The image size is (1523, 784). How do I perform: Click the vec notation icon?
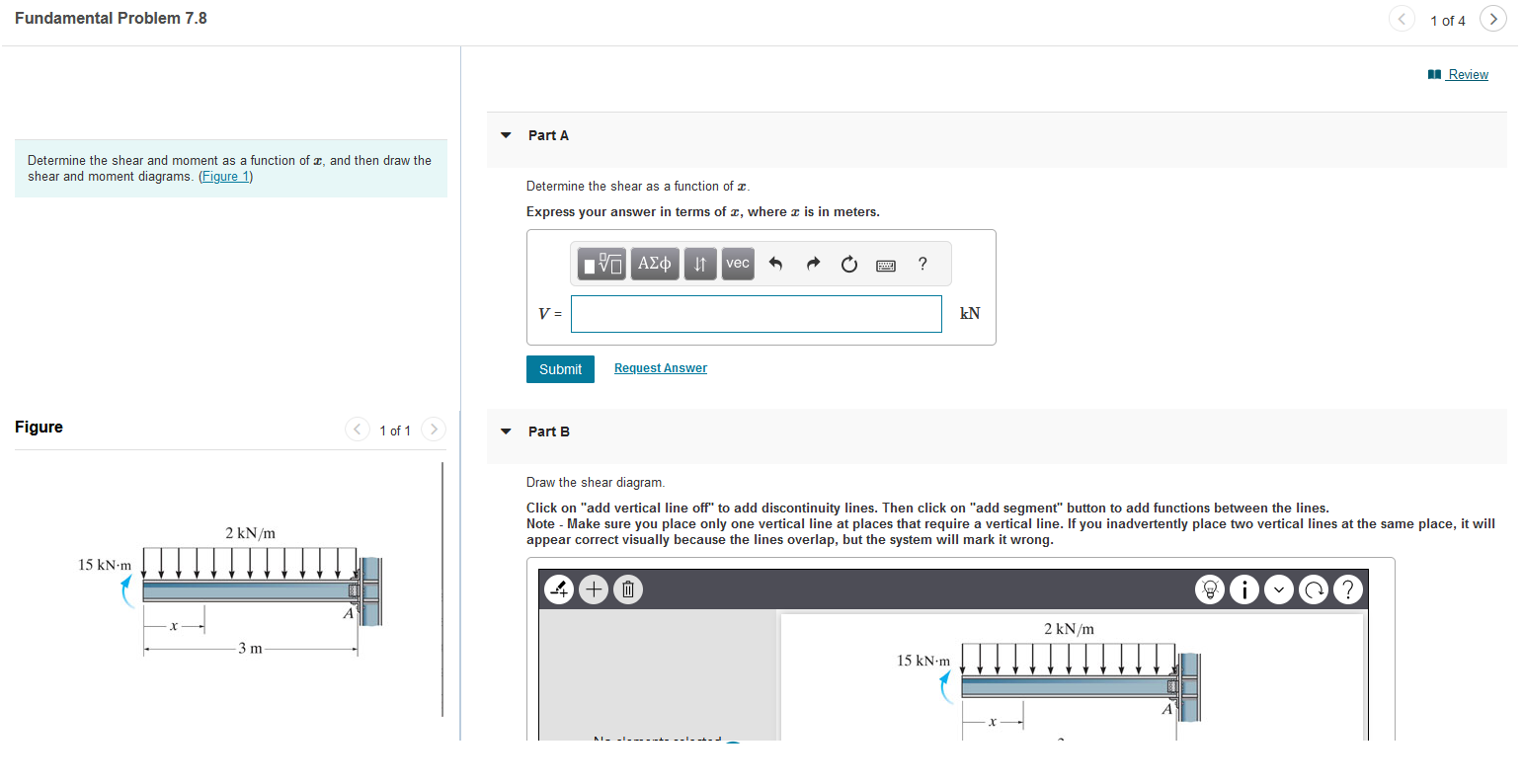(x=737, y=263)
